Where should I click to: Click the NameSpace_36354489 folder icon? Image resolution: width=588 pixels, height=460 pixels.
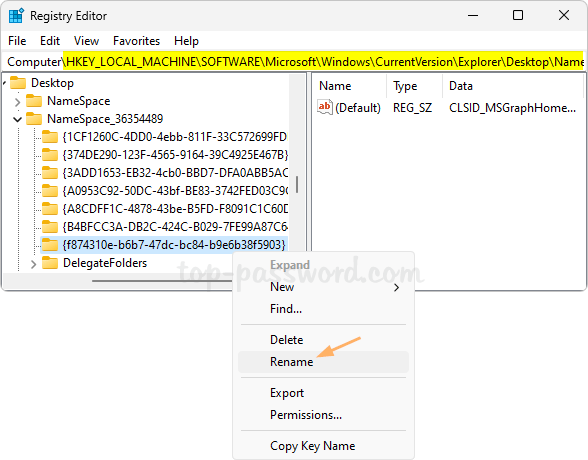[34, 119]
